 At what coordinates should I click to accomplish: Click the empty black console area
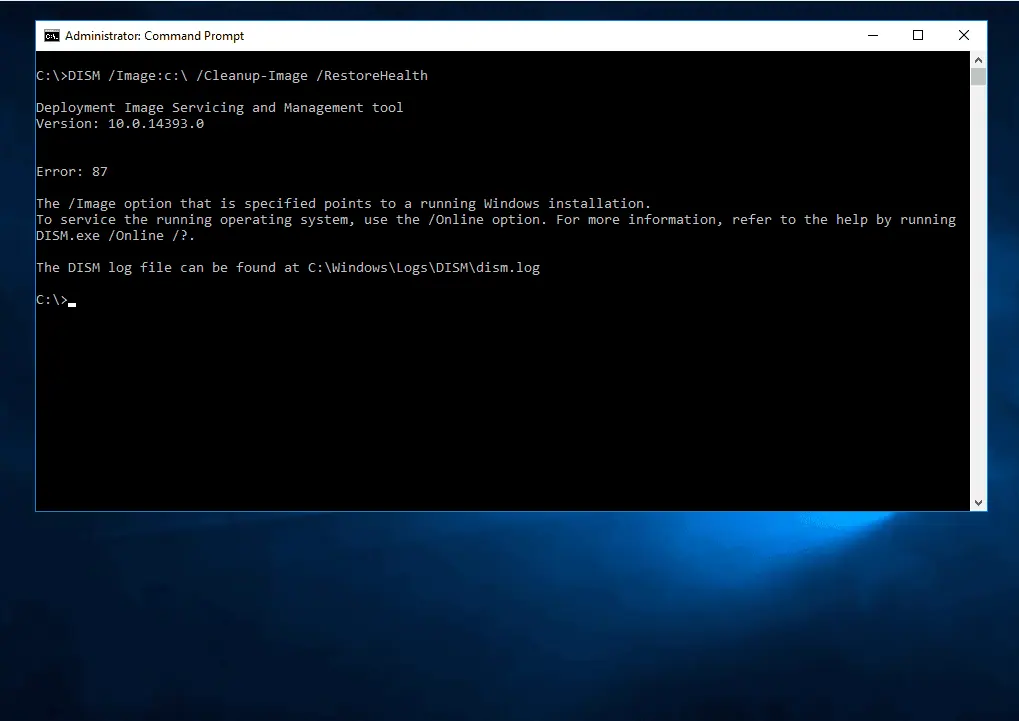click(x=502, y=403)
